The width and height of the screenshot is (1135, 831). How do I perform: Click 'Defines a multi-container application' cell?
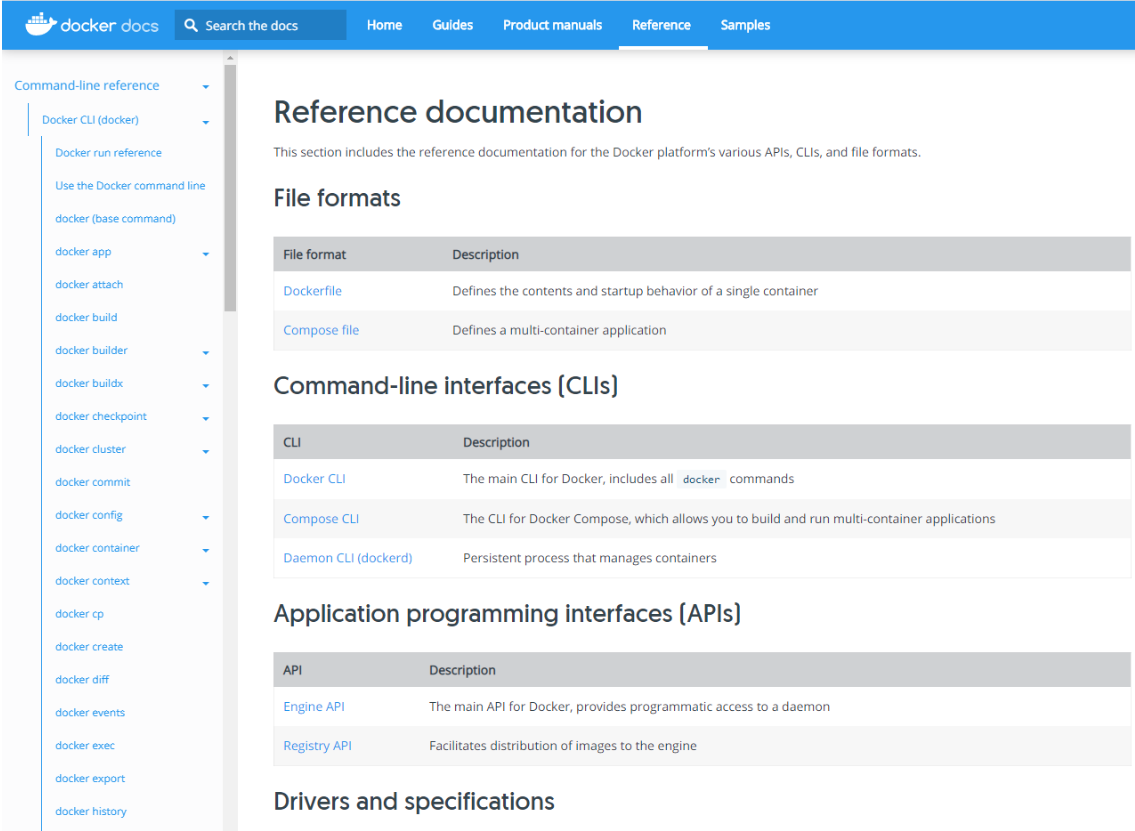pyautogui.click(x=559, y=330)
